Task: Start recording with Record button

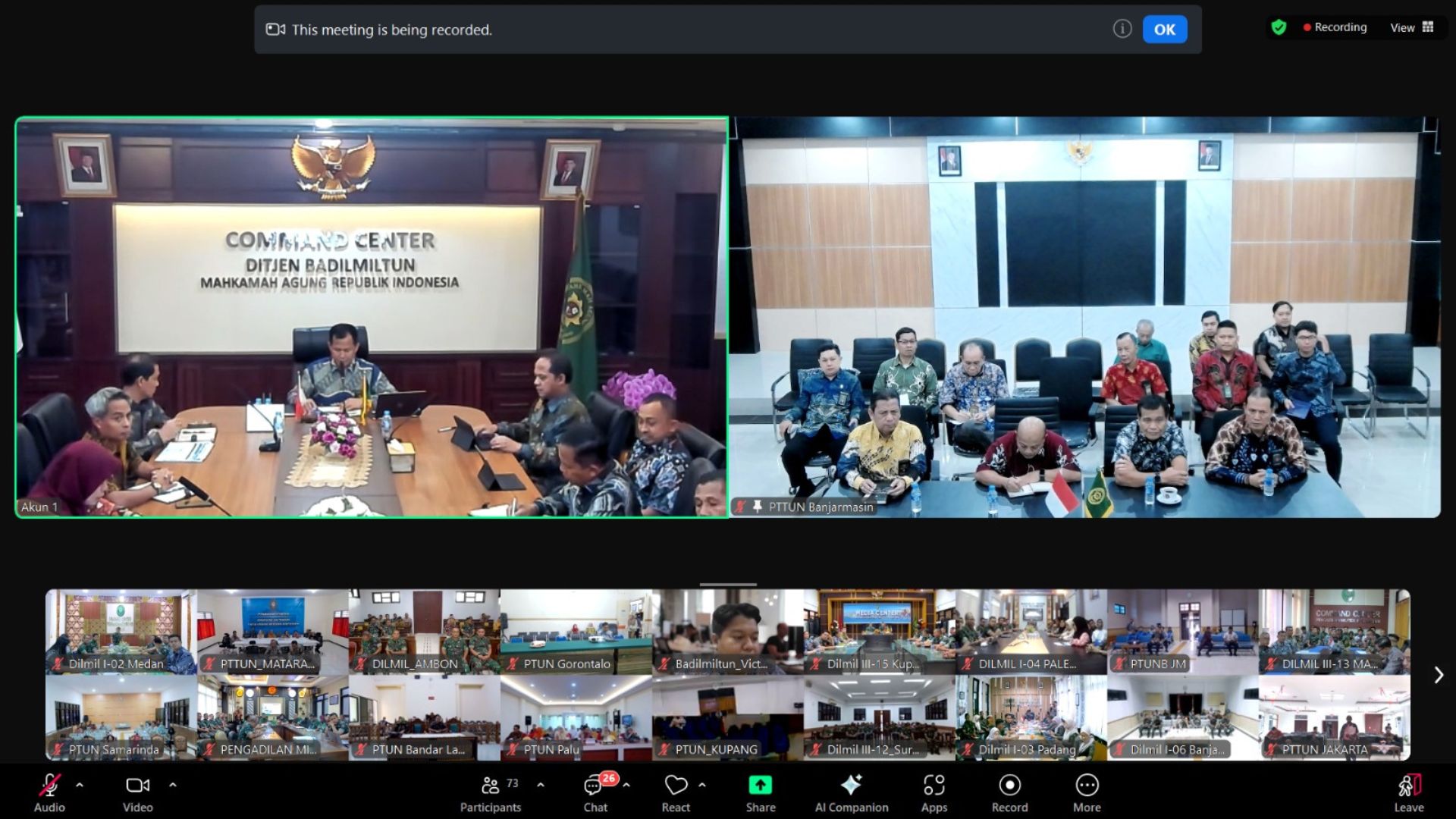Action: click(x=1009, y=786)
